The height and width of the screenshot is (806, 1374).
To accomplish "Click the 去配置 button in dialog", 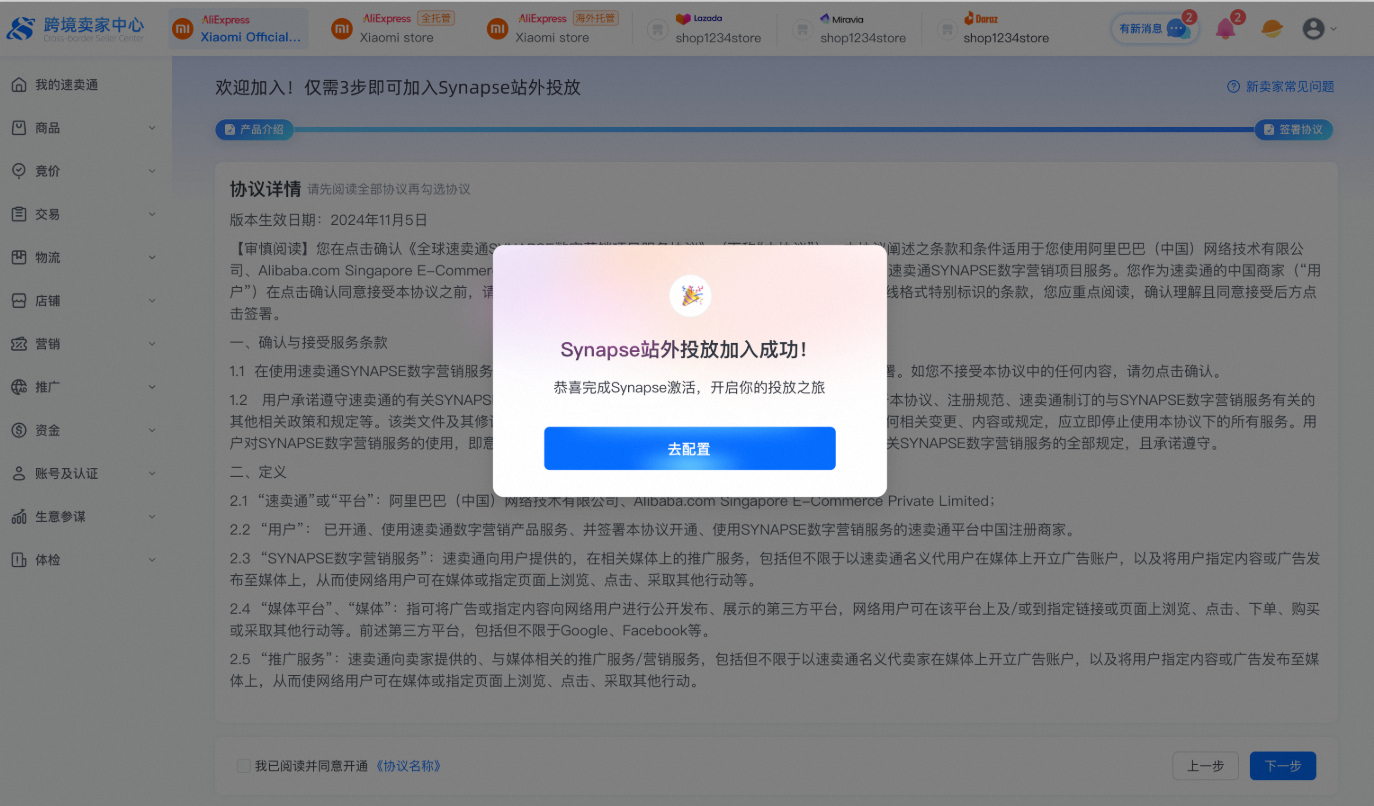I will [x=689, y=449].
